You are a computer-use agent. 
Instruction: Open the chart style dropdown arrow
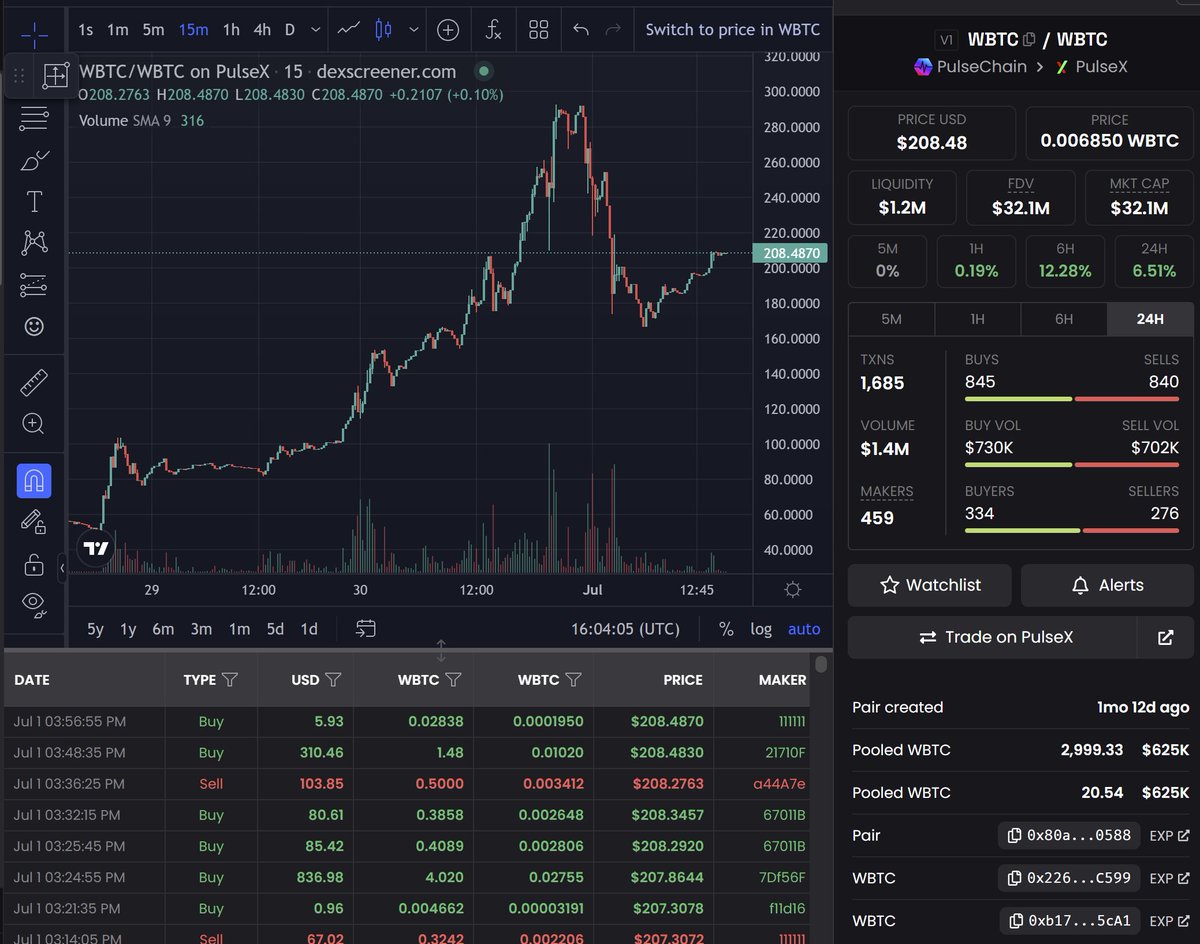tap(413, 30)
